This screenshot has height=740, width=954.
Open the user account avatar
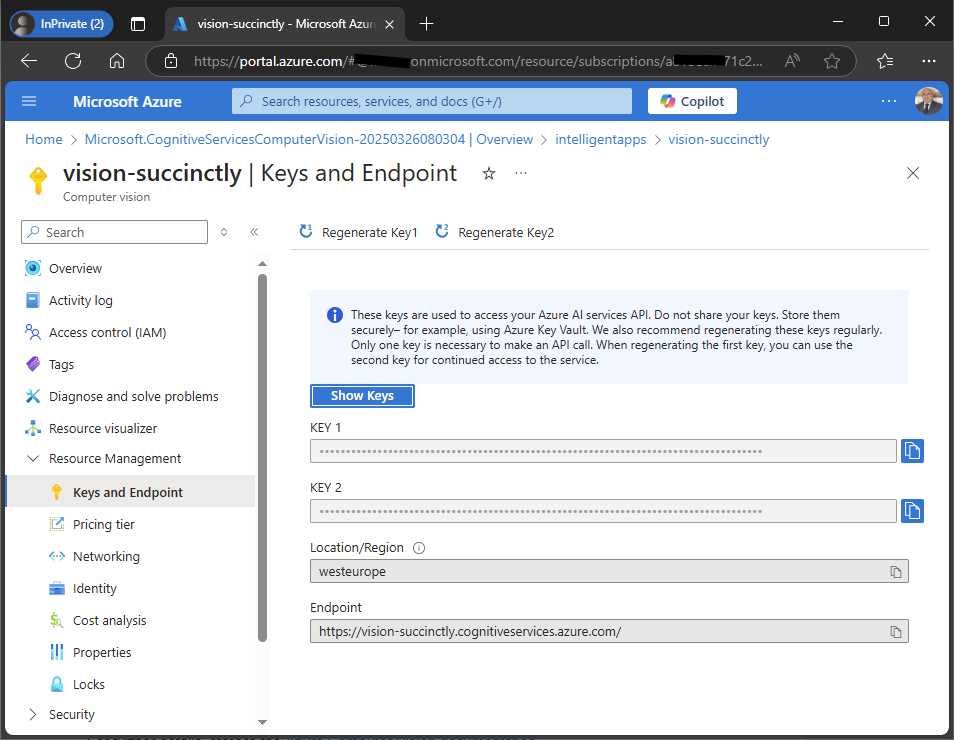click(928, 101)
